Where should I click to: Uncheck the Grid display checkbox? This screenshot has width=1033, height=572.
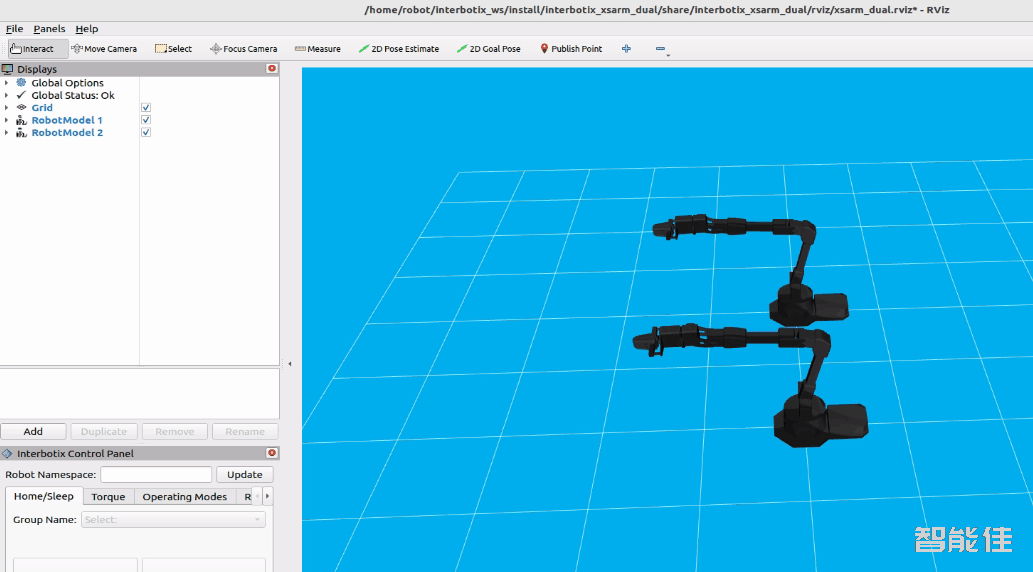click(x=146, y=108)
